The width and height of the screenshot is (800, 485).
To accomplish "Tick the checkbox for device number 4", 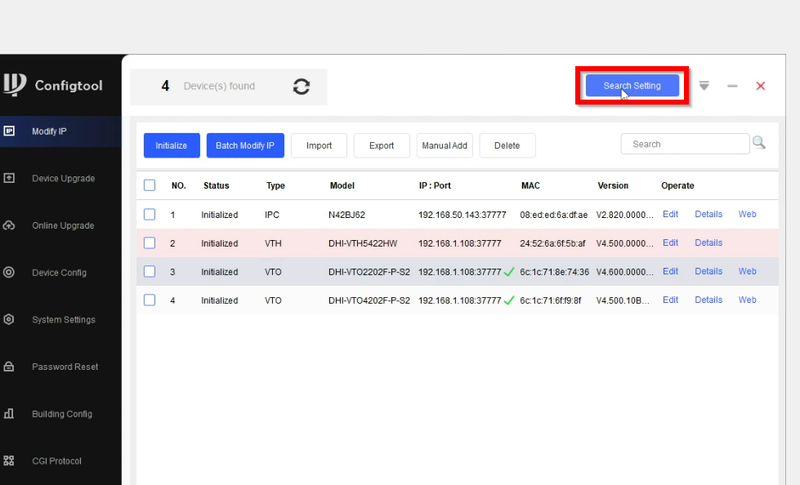I will tap(150, 300).
